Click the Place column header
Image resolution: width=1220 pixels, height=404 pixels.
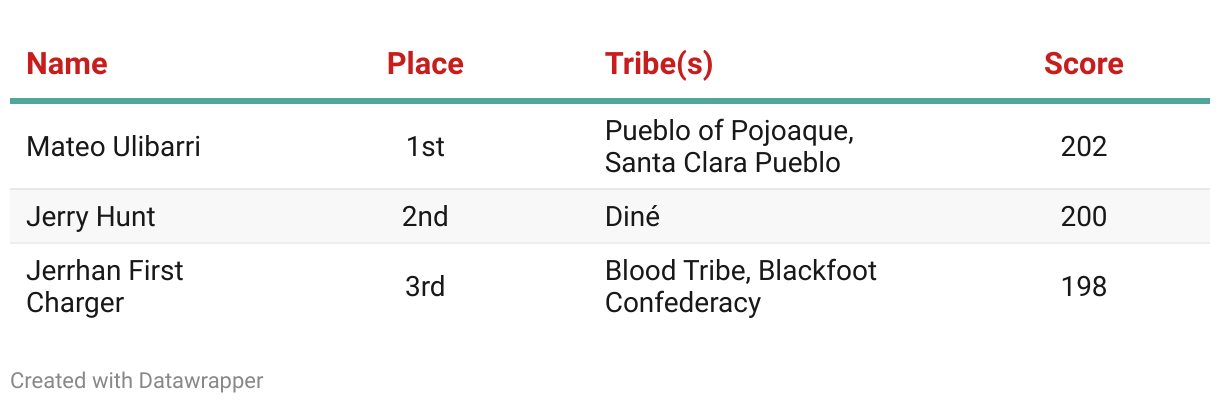coord(425,64)
